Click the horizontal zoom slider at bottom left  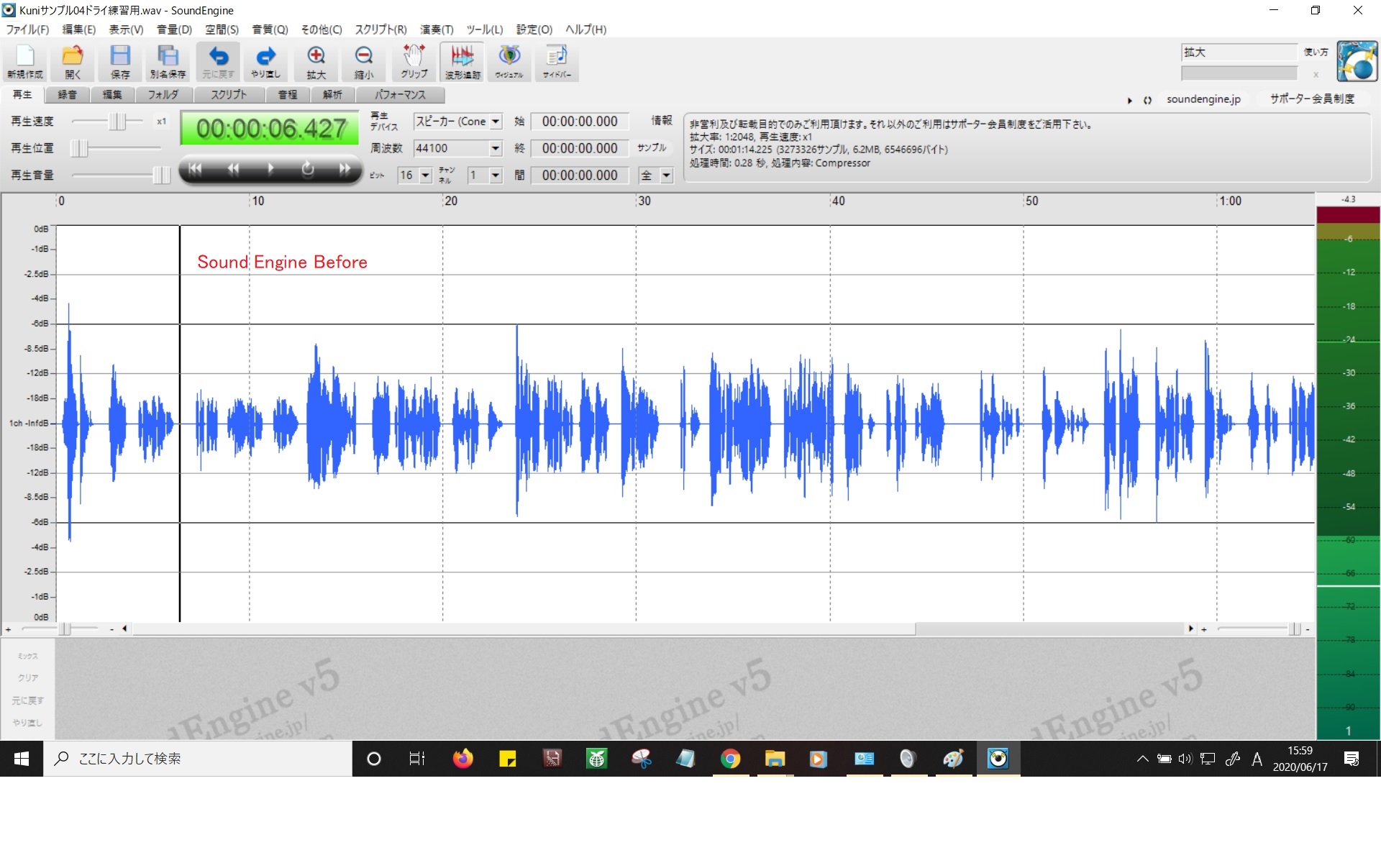pyautogui.click(x=65, y=629)
